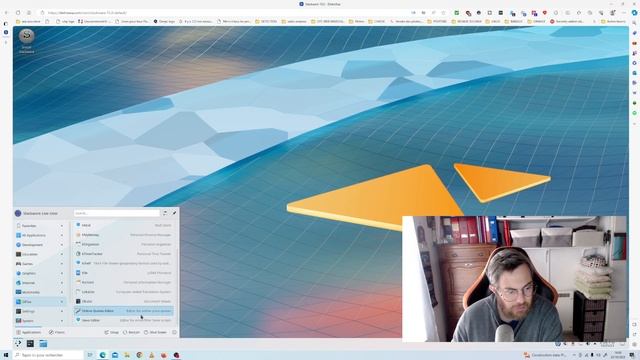Expand the All Applications category arrow
640x360 pixels.
click(x=62, y=235)
